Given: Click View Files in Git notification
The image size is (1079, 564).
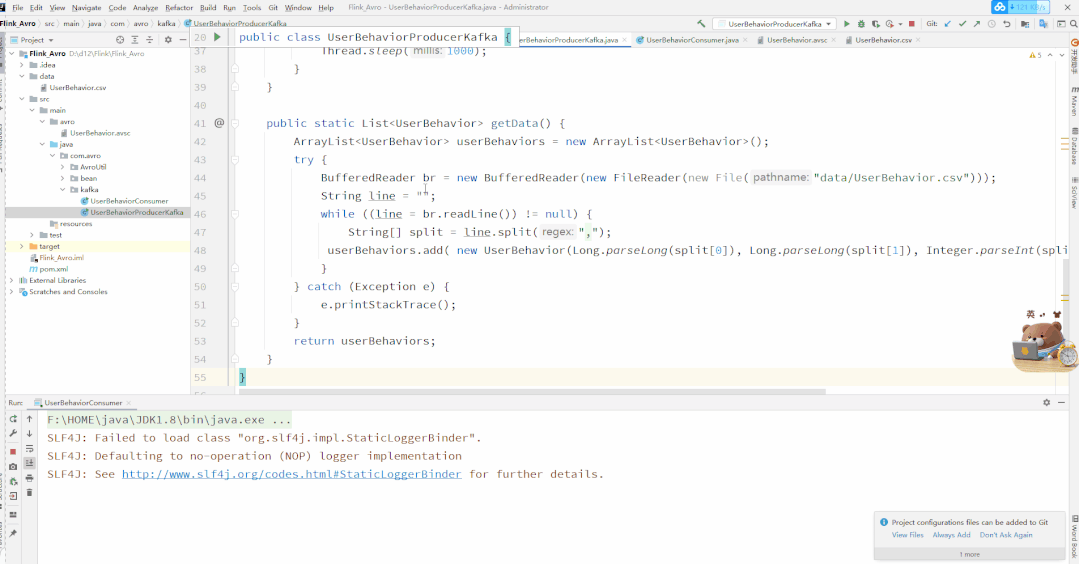Looking at the screenshot, I should 908,535.
